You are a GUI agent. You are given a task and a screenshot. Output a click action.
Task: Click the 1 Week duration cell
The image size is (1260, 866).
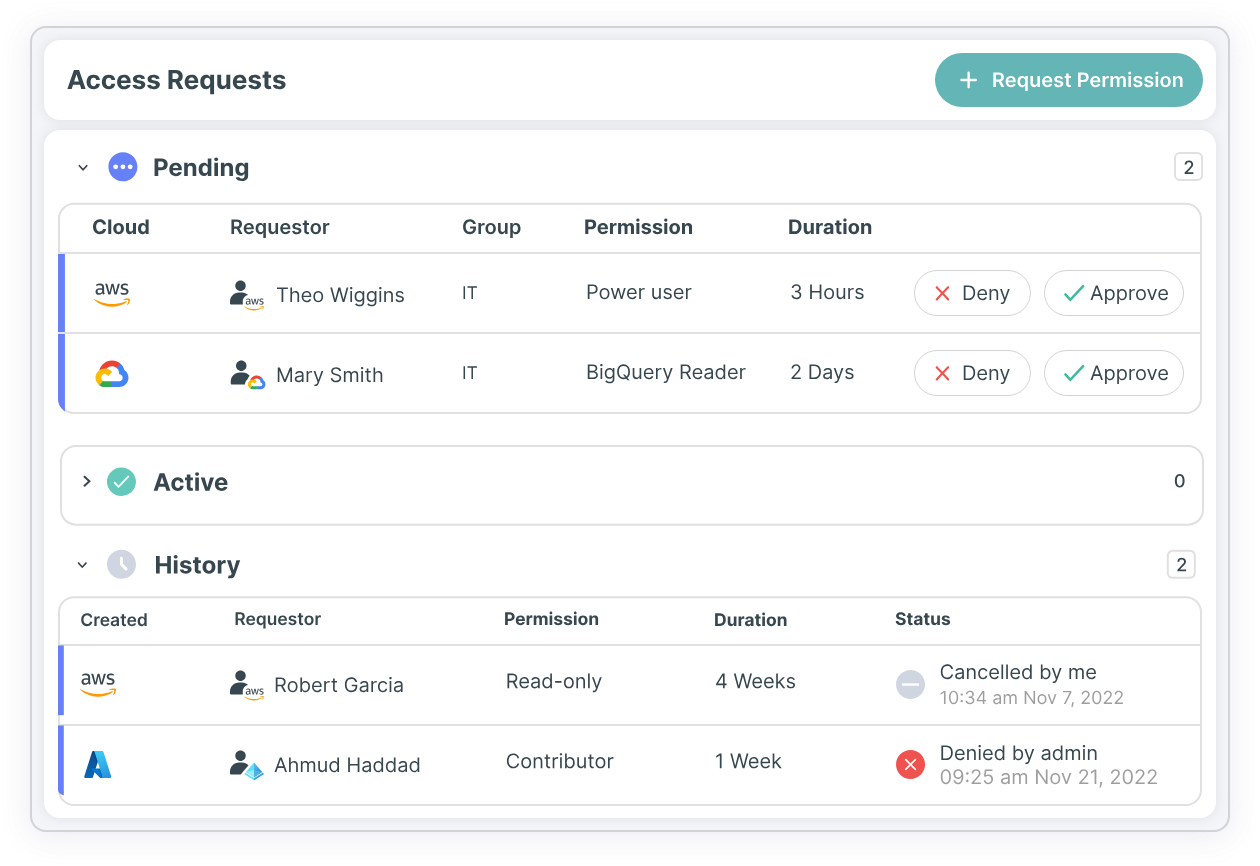tap(748, 761)
